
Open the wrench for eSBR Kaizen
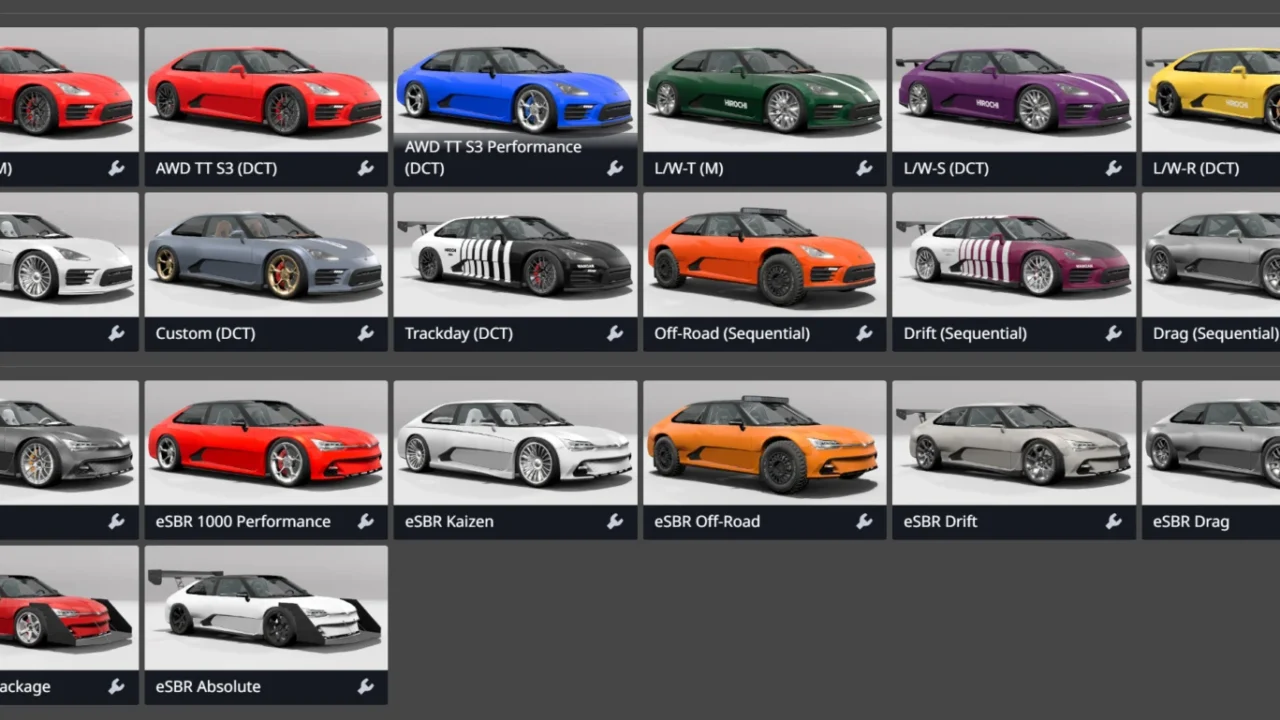click(615, 521)
